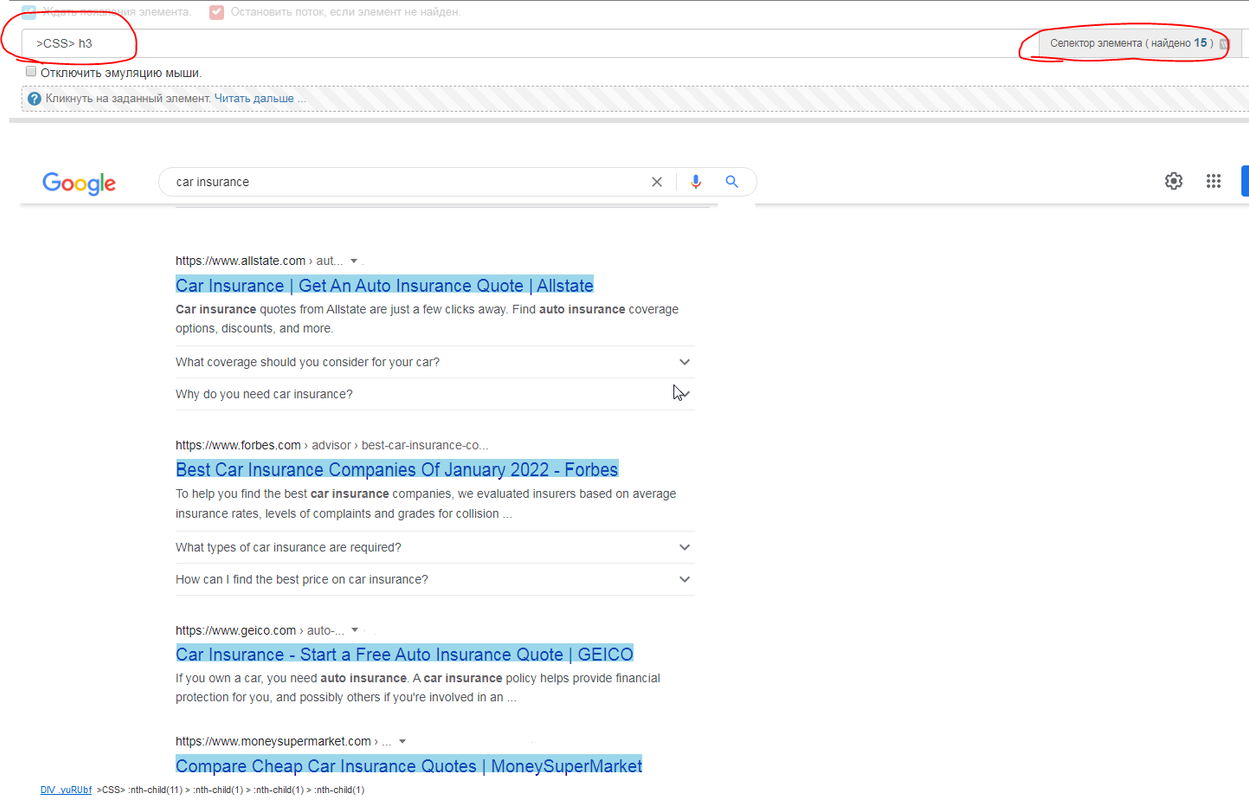
Task: Click copy icon next to selector count
Action: point(1223,44)
